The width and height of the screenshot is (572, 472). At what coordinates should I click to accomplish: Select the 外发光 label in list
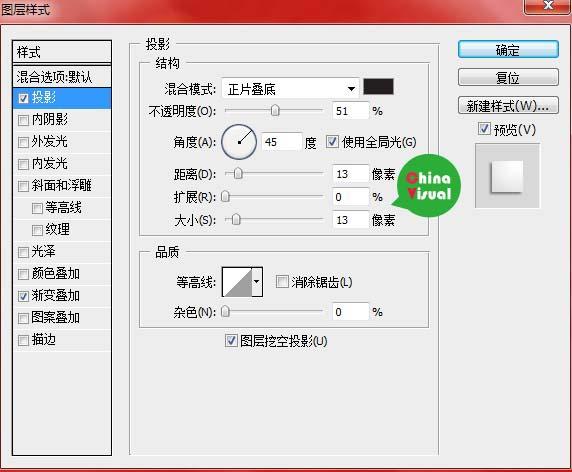click(50, 142)
